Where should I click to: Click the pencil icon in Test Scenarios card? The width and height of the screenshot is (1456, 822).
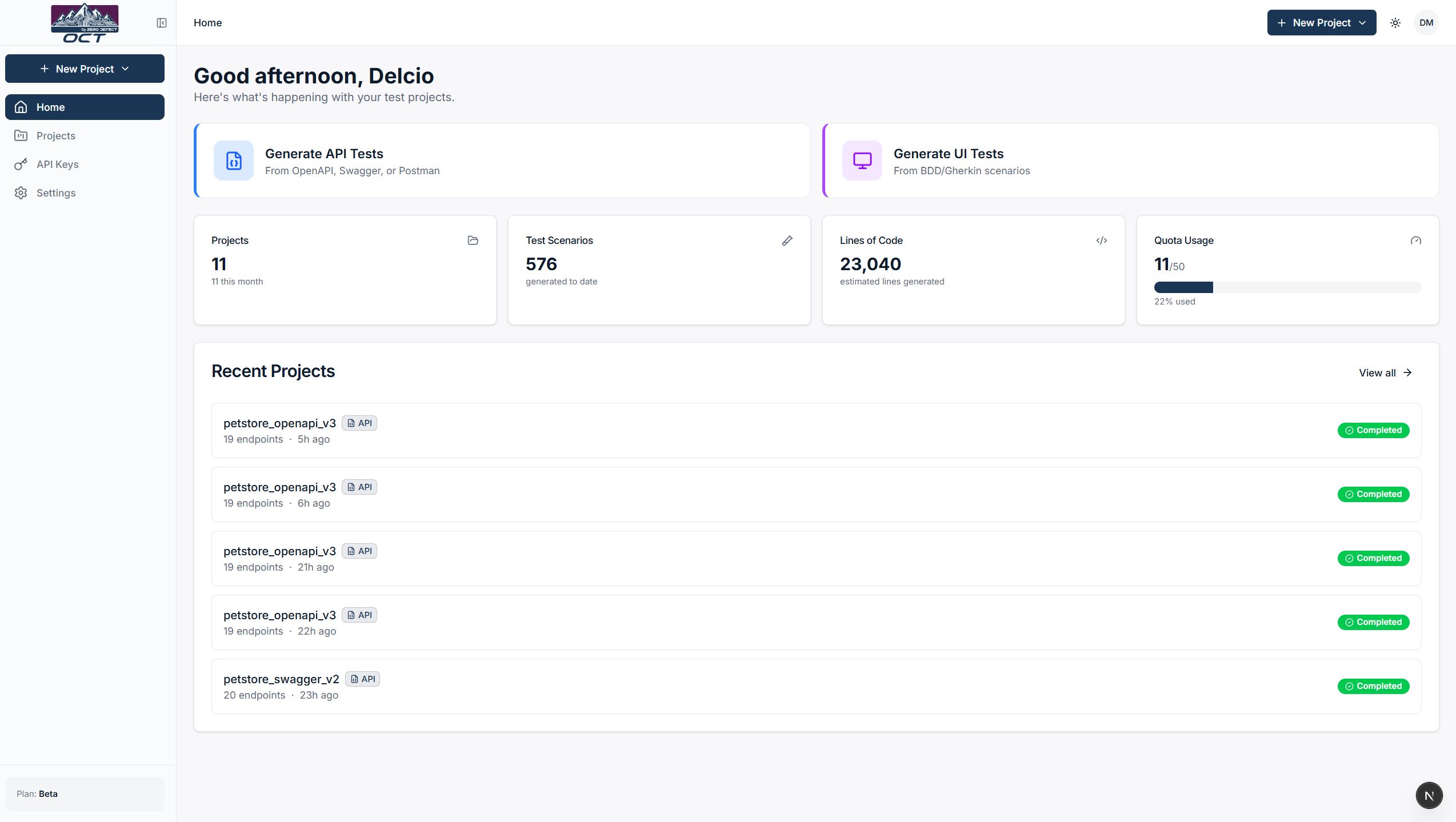pos(787,240)
